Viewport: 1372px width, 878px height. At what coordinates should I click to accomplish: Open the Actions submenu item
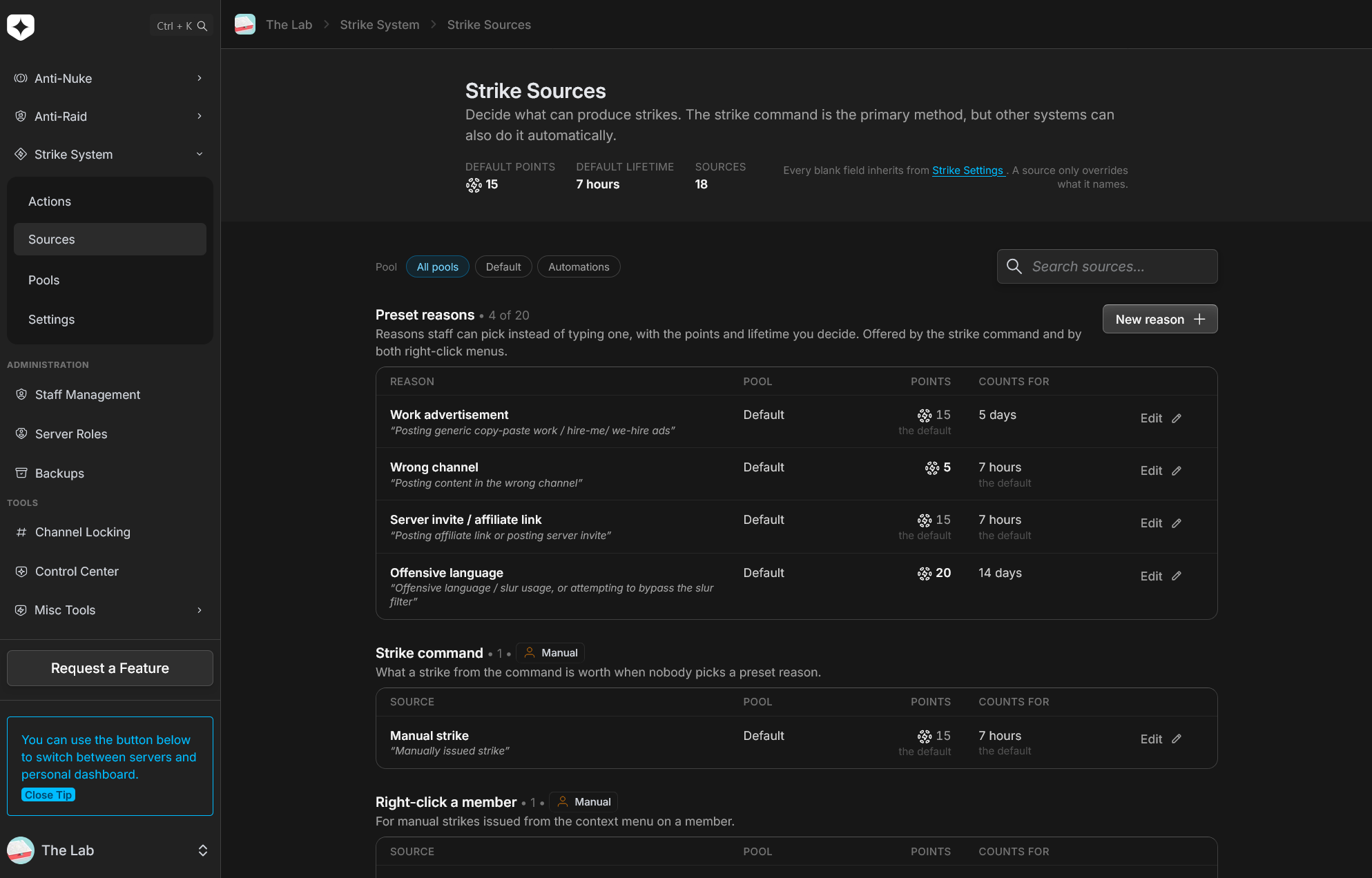click(x=110, y=202)
